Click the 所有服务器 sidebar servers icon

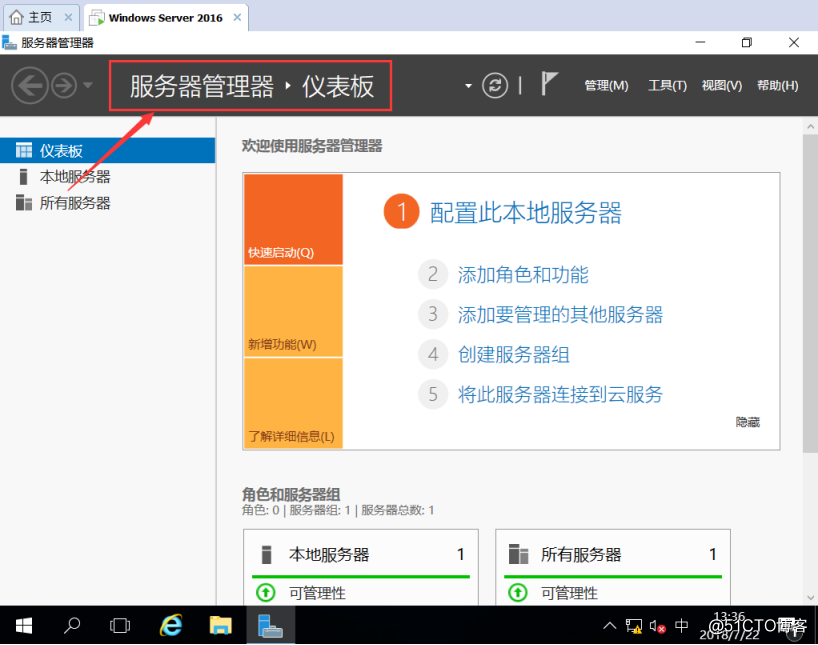coord(23,202)
